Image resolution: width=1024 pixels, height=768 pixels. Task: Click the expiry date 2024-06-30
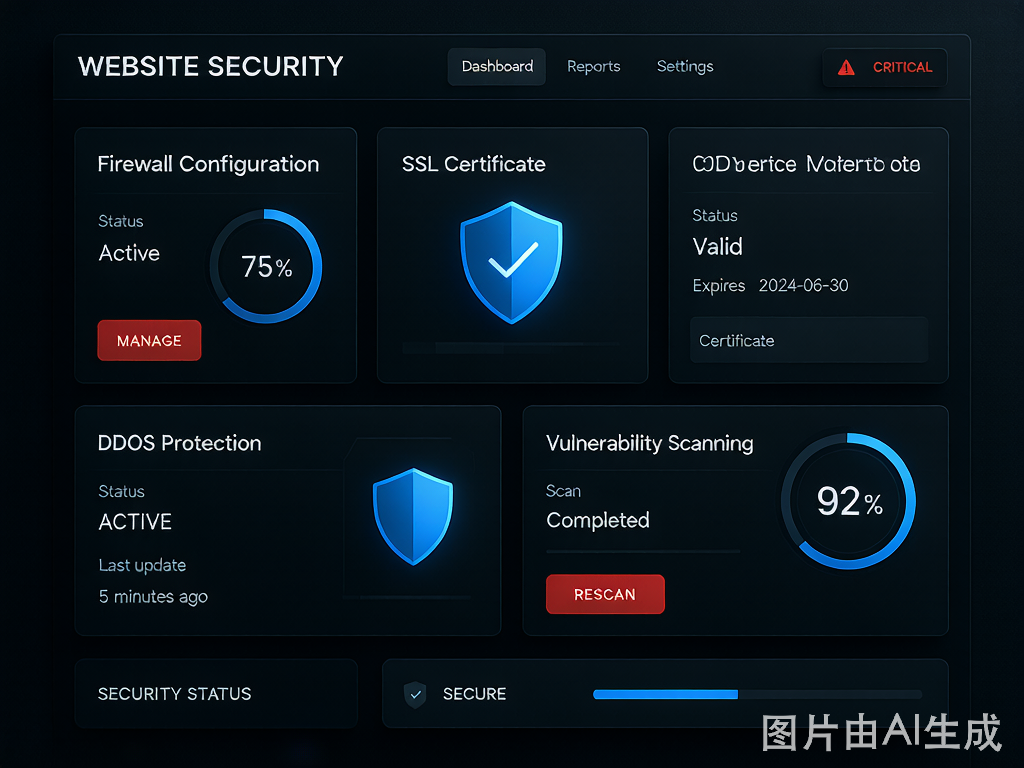click(803, 285)
